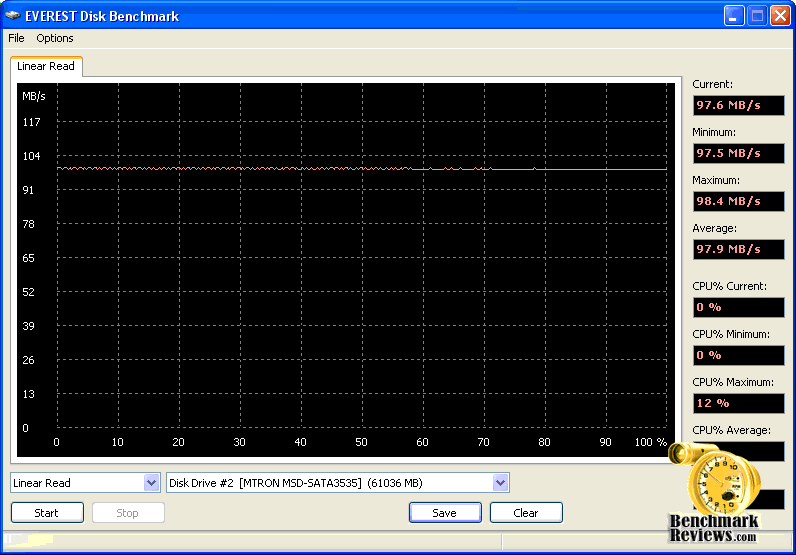Click the EVEREST disk icon in title bar
796x555 pixels.
click(13, 16)
